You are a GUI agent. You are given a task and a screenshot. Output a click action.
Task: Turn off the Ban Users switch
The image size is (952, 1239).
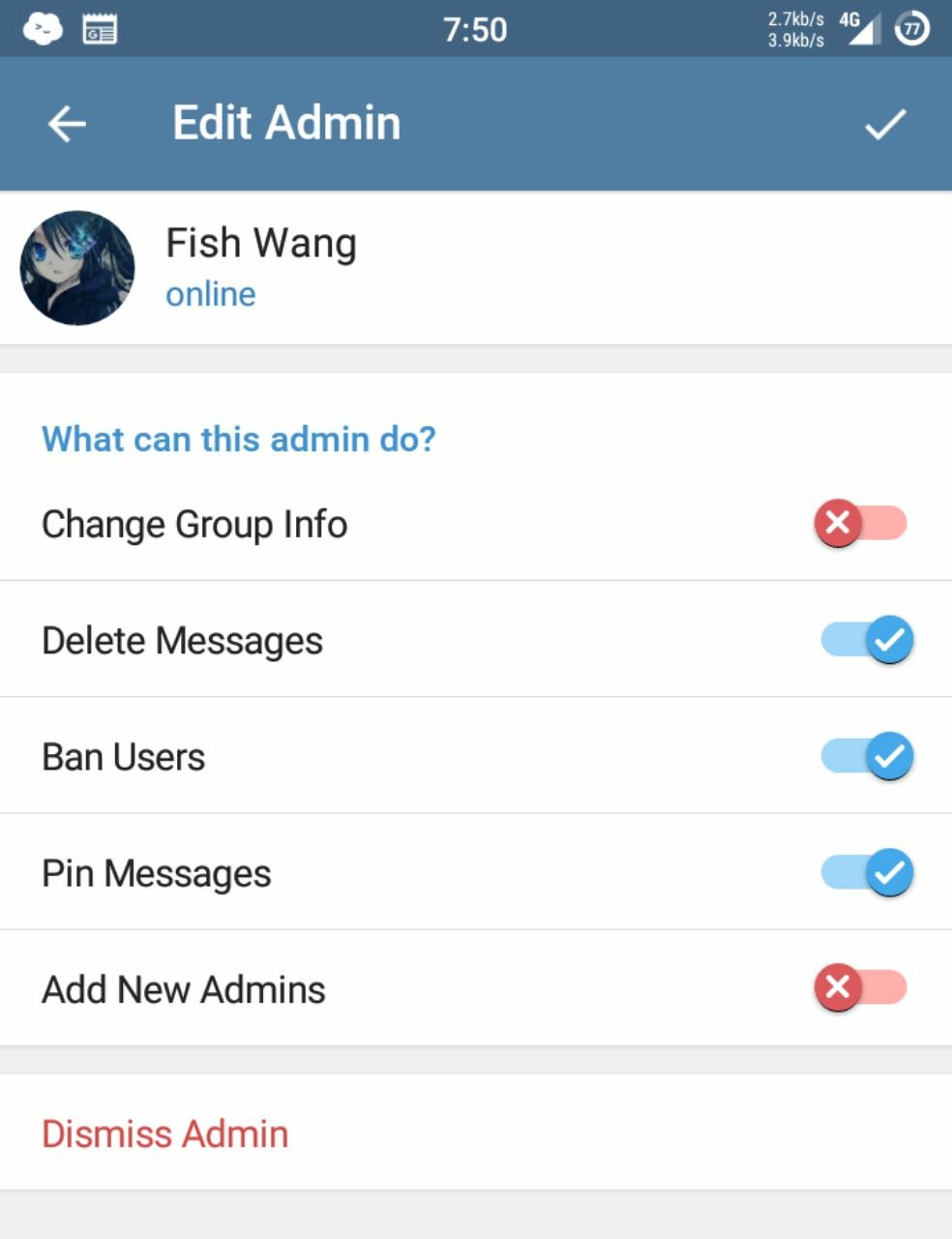tap(867, 756)
